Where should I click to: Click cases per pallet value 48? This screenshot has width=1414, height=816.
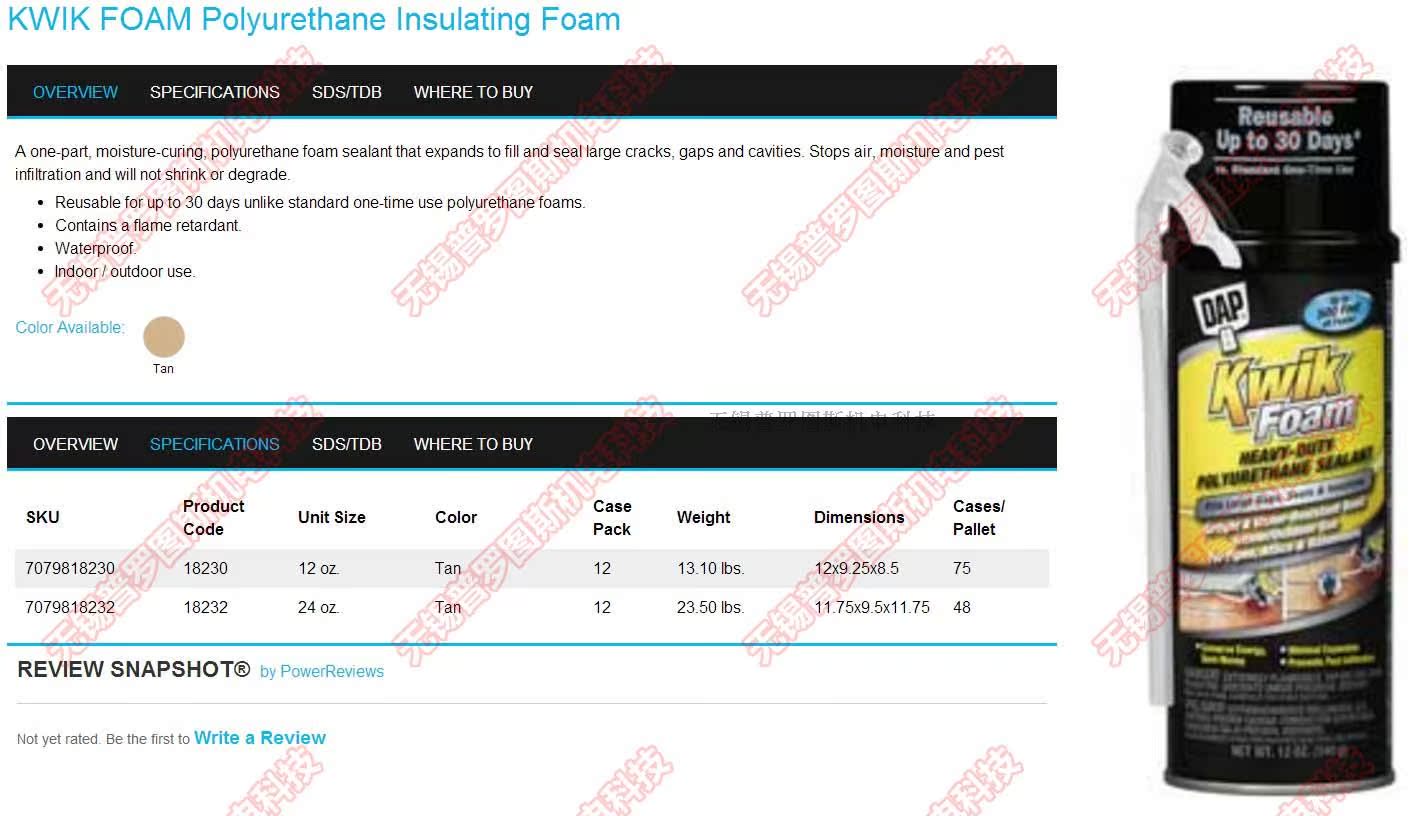click(x=962, y=607)
